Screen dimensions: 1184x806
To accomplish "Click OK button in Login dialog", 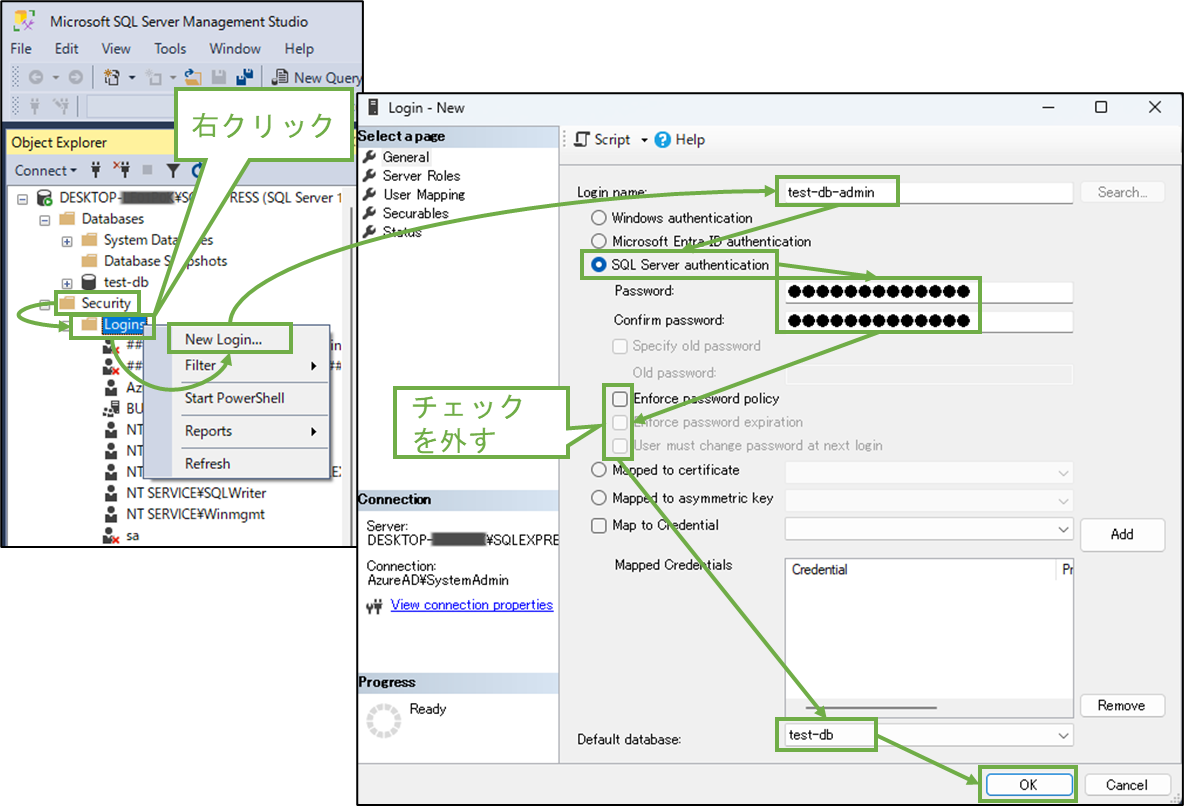I will coord(1028,785).
